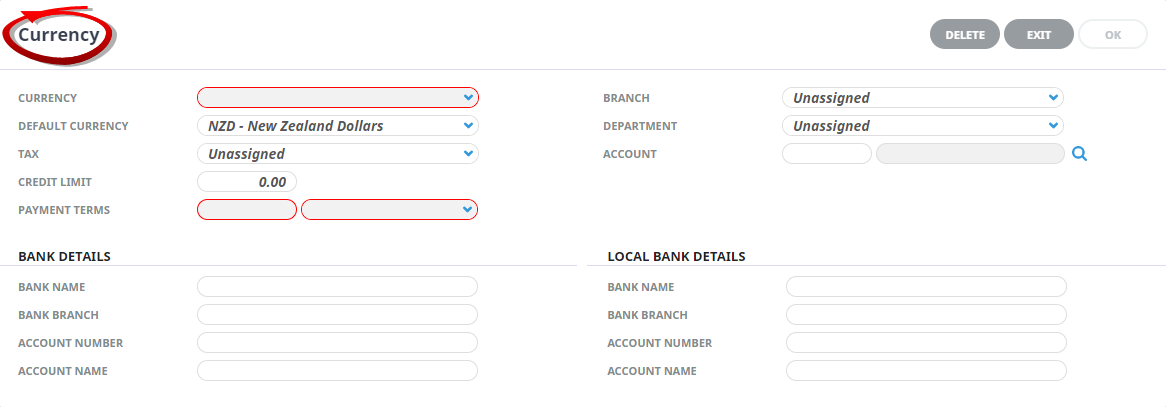Click the account search magnifier icon
The image size is (1166, 407).
pyautogui.click(x=1080, y=154)
